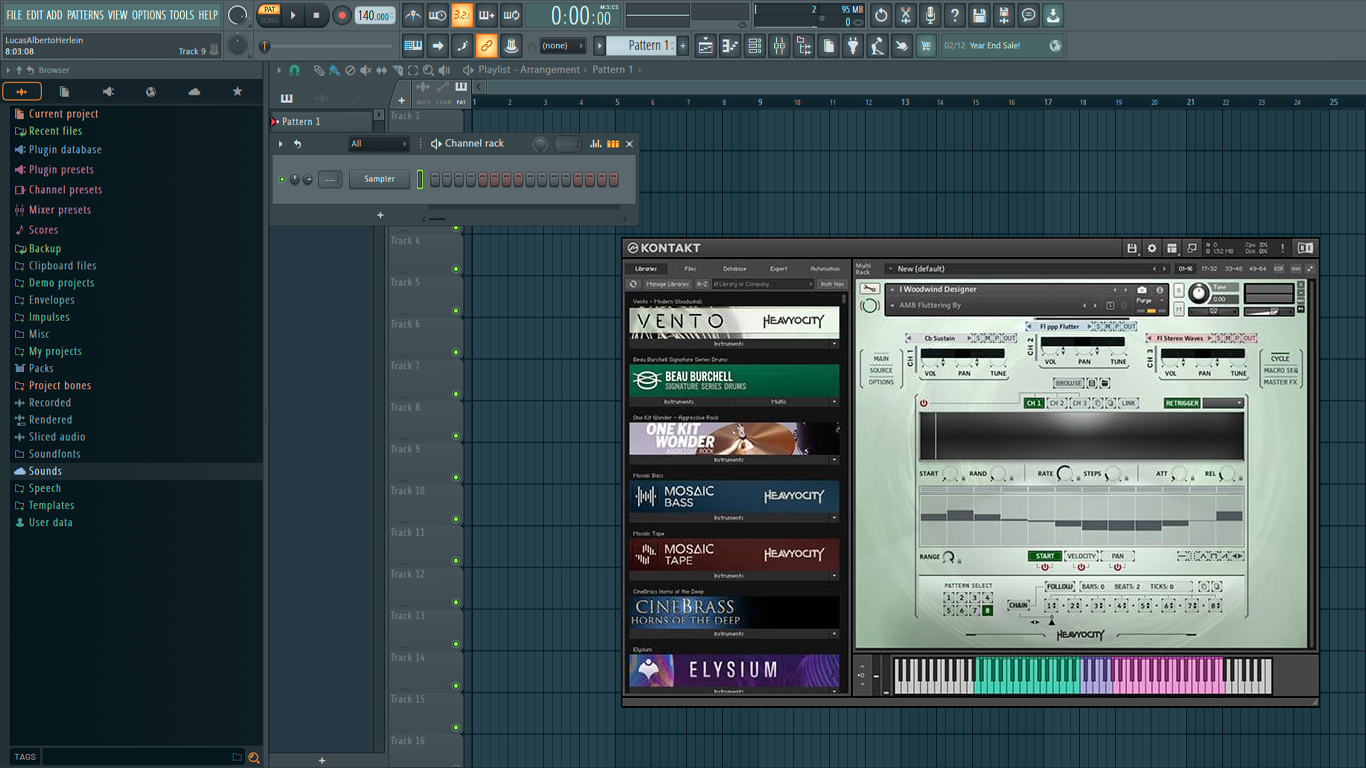The height and width of the screenshot is (768, 1366).
Task: Open the Kontakt settings gear icon
Action: pos(1151,248)
